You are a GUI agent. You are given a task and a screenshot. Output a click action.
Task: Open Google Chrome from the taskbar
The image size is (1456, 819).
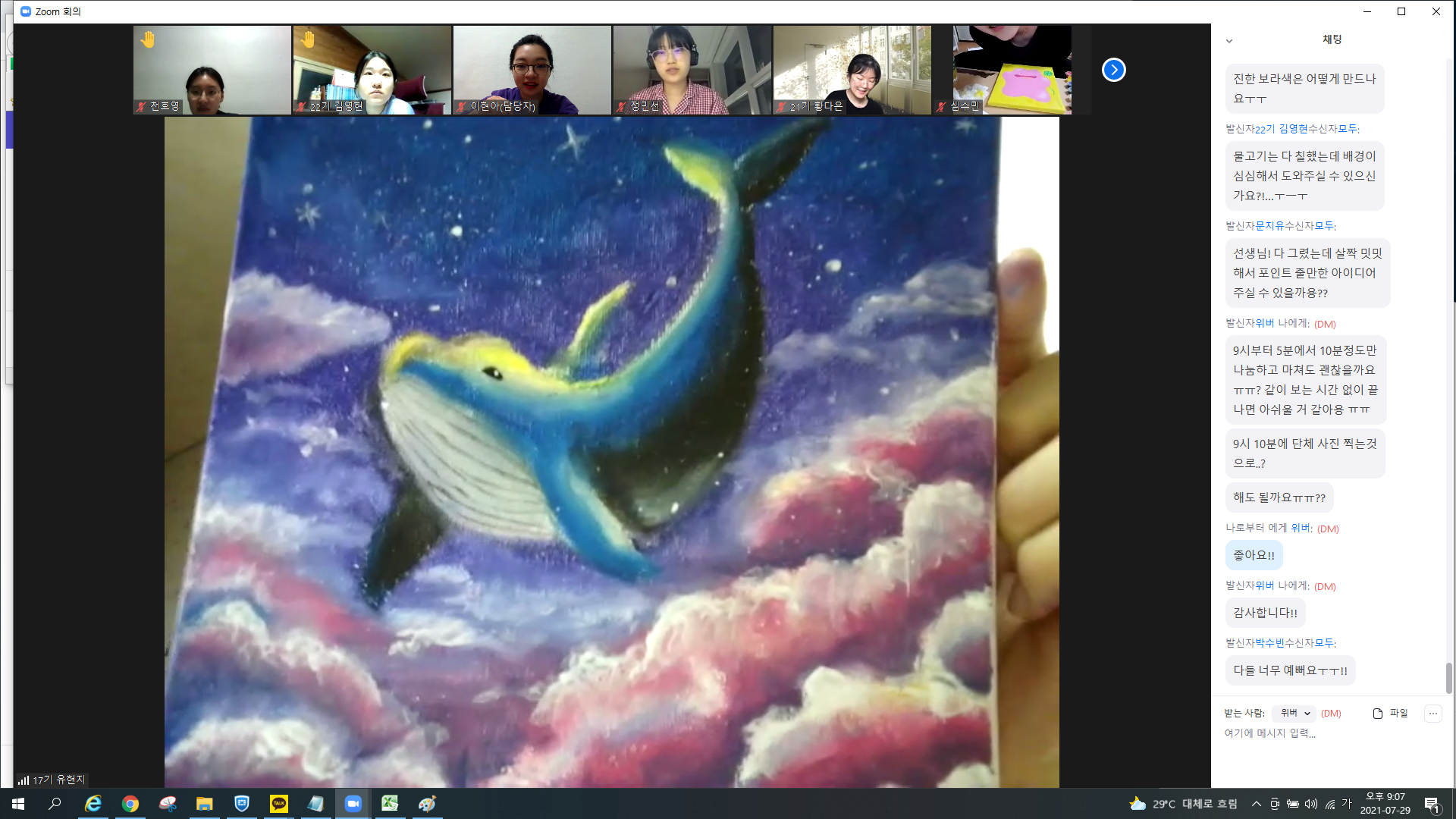click(x=130, y=804)
